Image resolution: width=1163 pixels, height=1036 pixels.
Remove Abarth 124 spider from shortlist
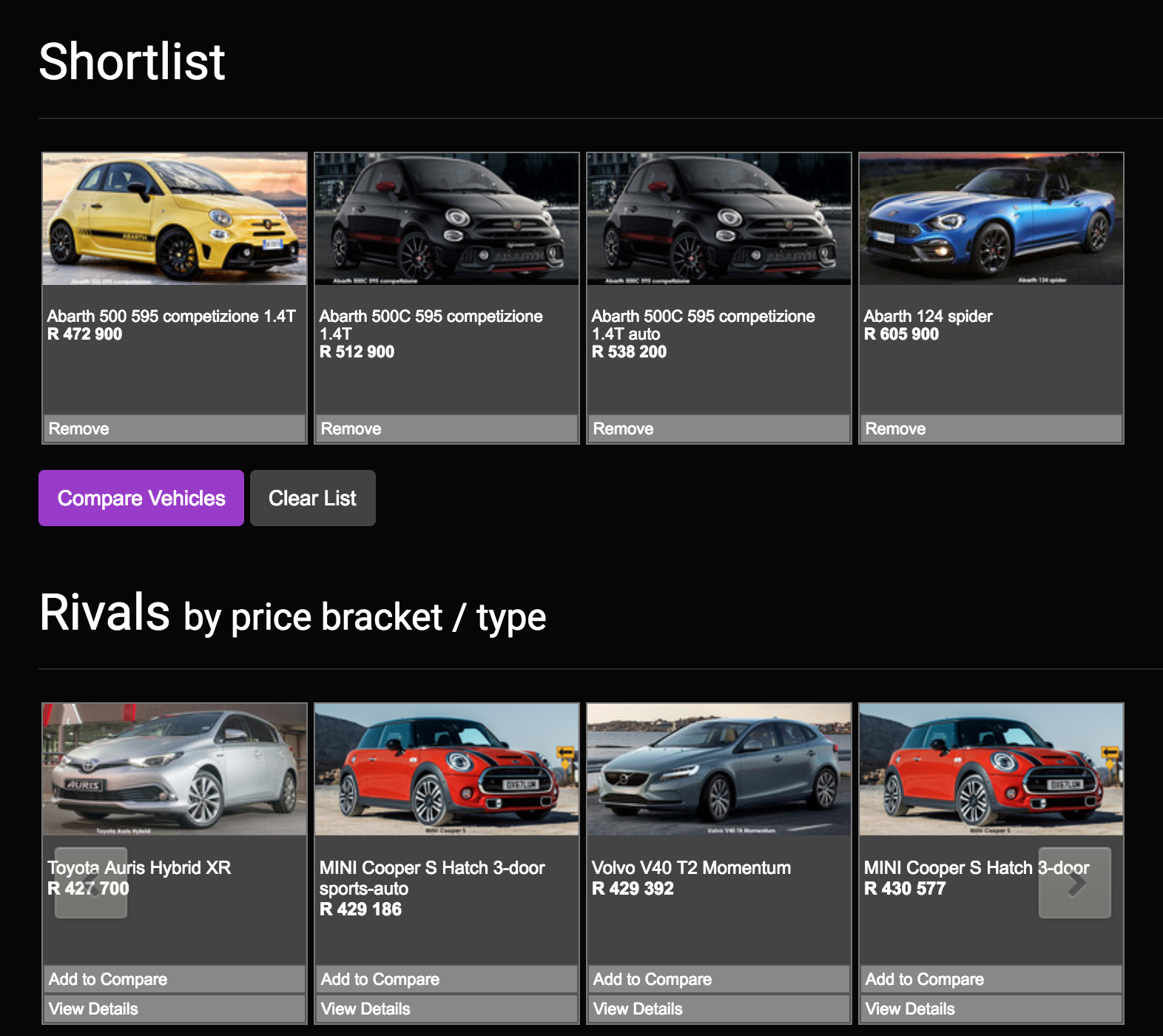pyautogui.click(x=991, y=428)
